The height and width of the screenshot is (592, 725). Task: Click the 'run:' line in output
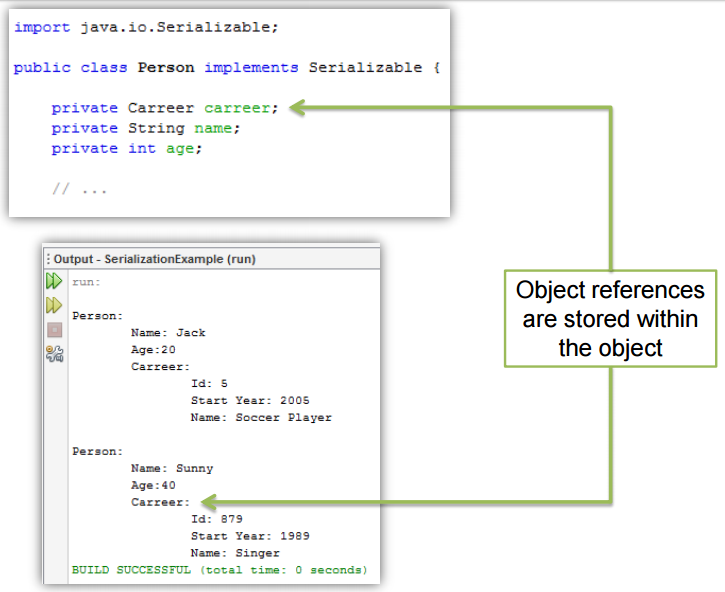(88, 283)
